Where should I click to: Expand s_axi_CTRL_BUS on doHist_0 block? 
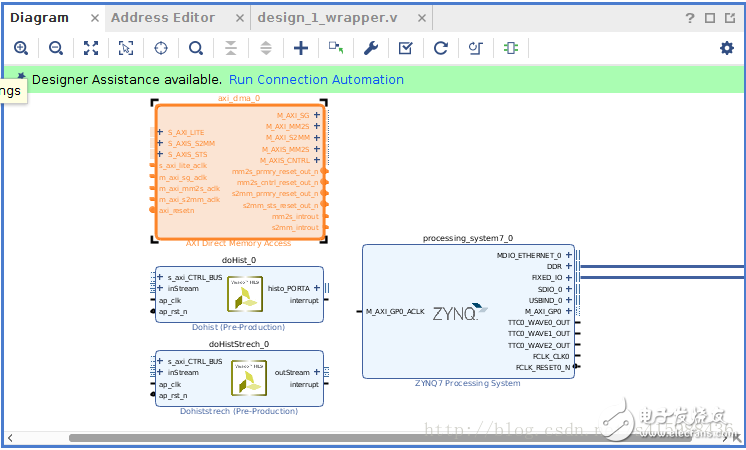tap(160, 277)
